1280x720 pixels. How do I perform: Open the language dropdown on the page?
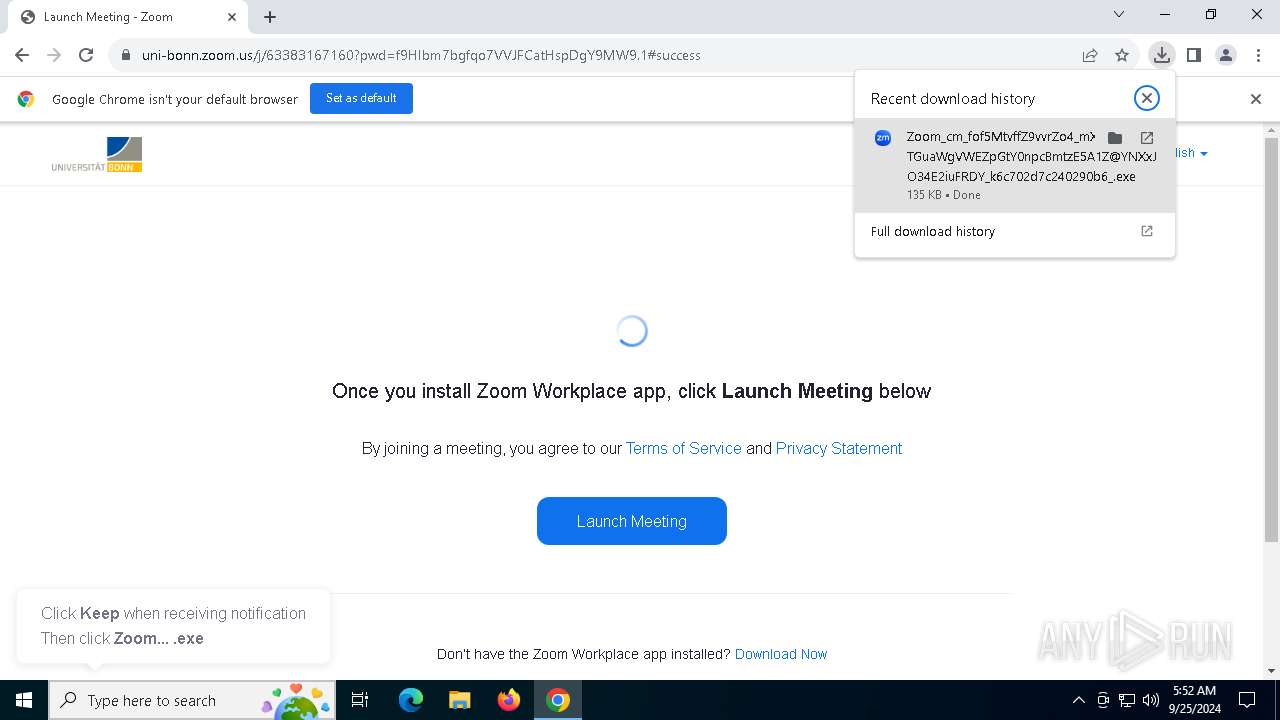pos(1191,153)
